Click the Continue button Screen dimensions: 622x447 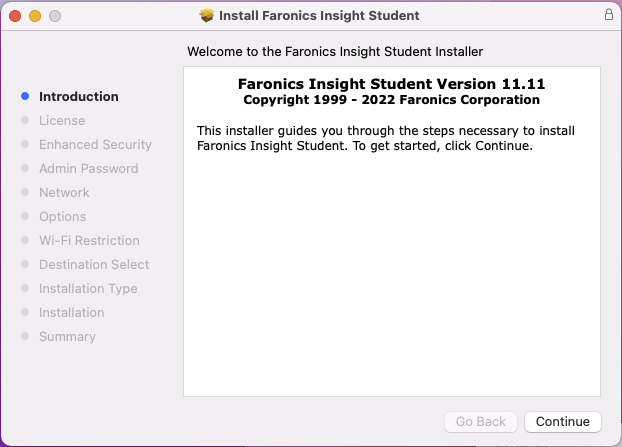[563, 422]
